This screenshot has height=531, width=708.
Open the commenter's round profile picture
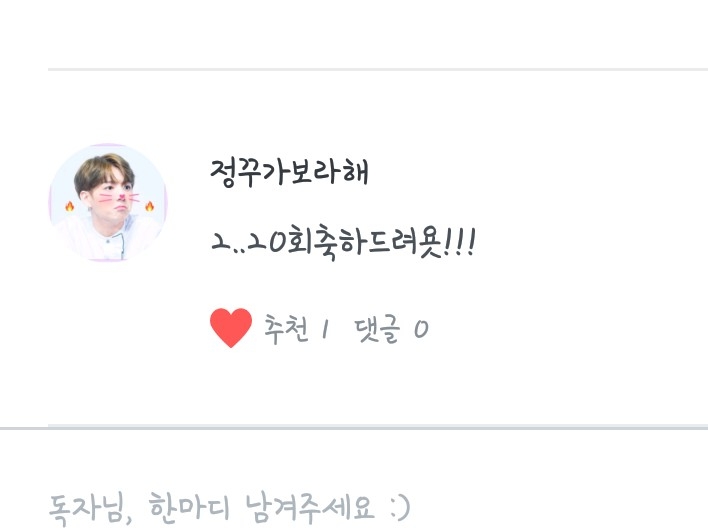point(108,203)
